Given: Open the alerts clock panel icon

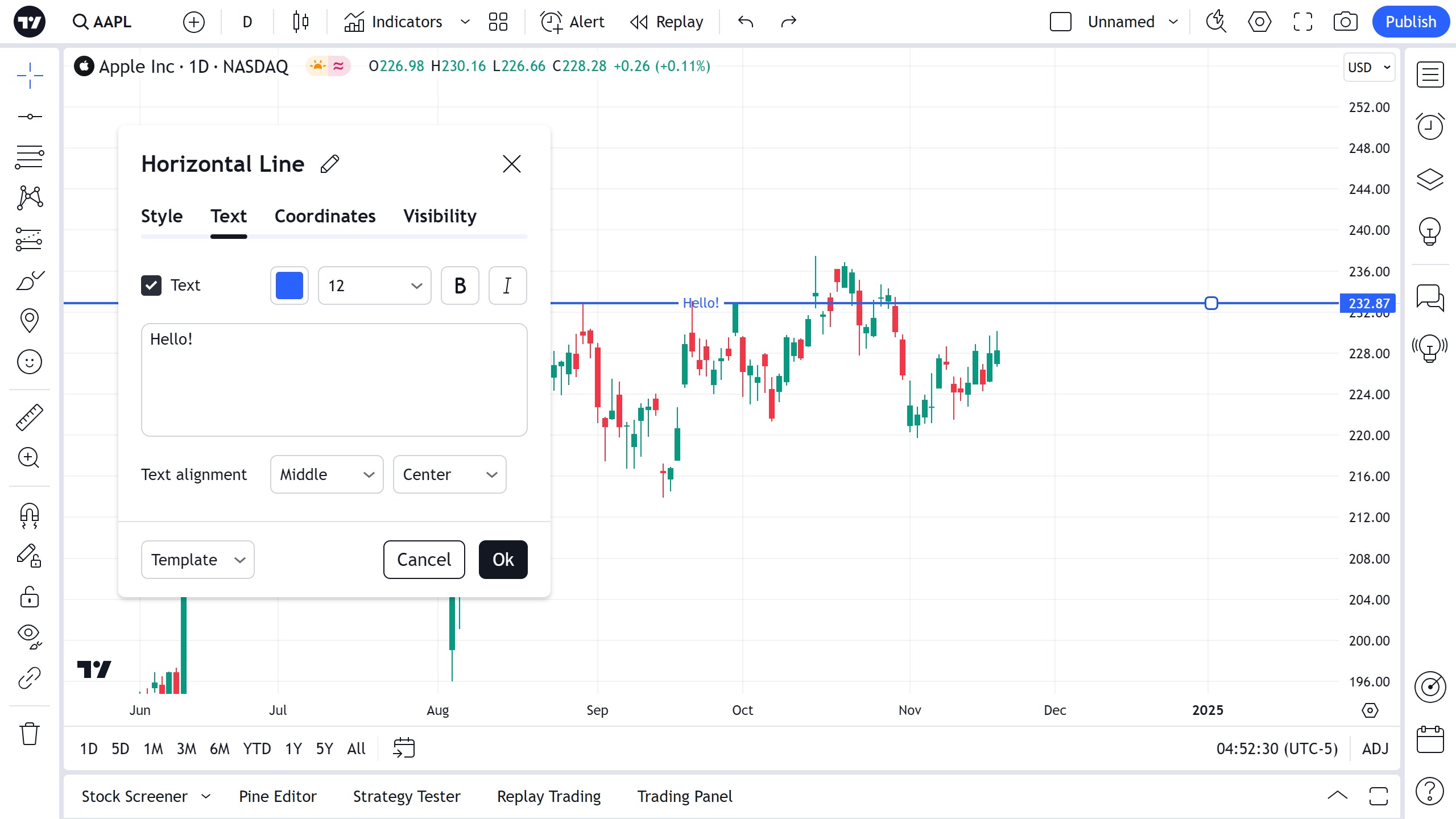Looking at the screenshot, I should tap(1430, 126).
